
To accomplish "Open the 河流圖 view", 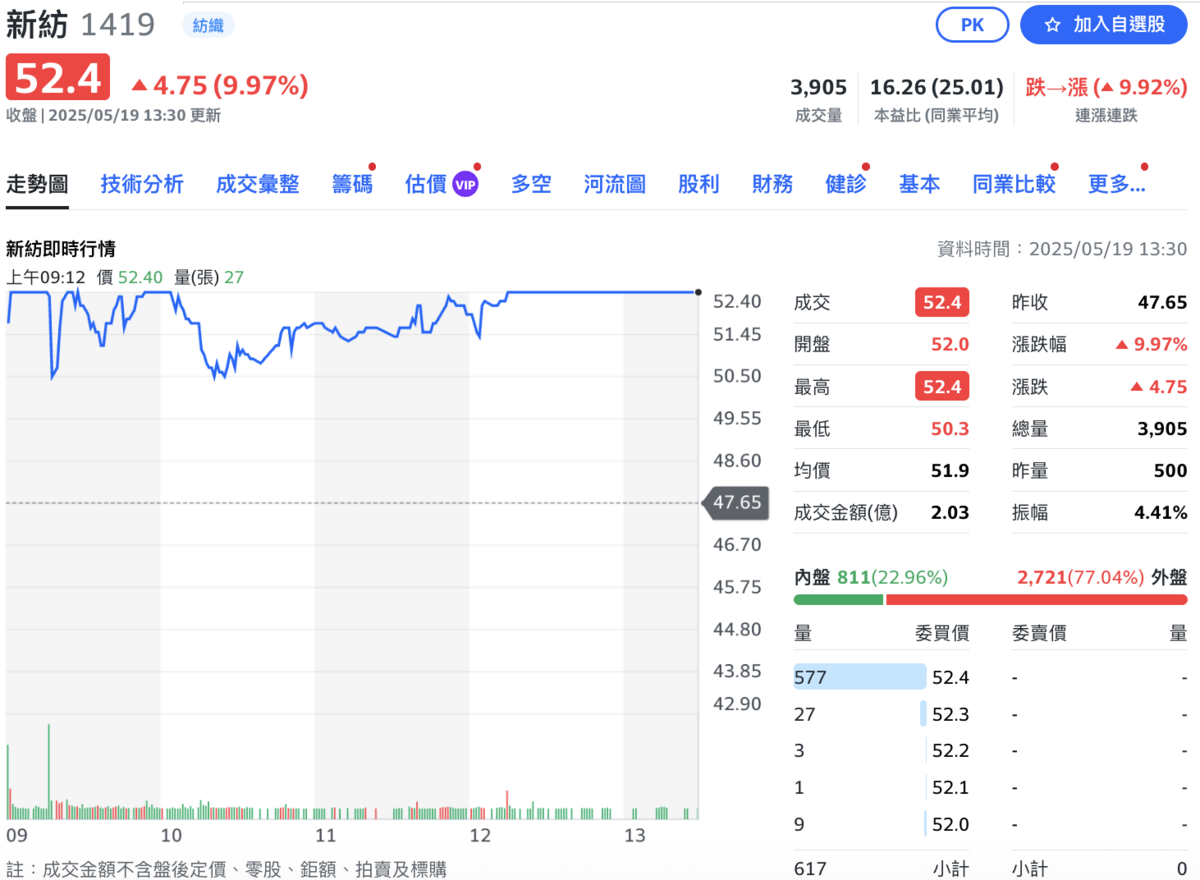I will 614,182.
